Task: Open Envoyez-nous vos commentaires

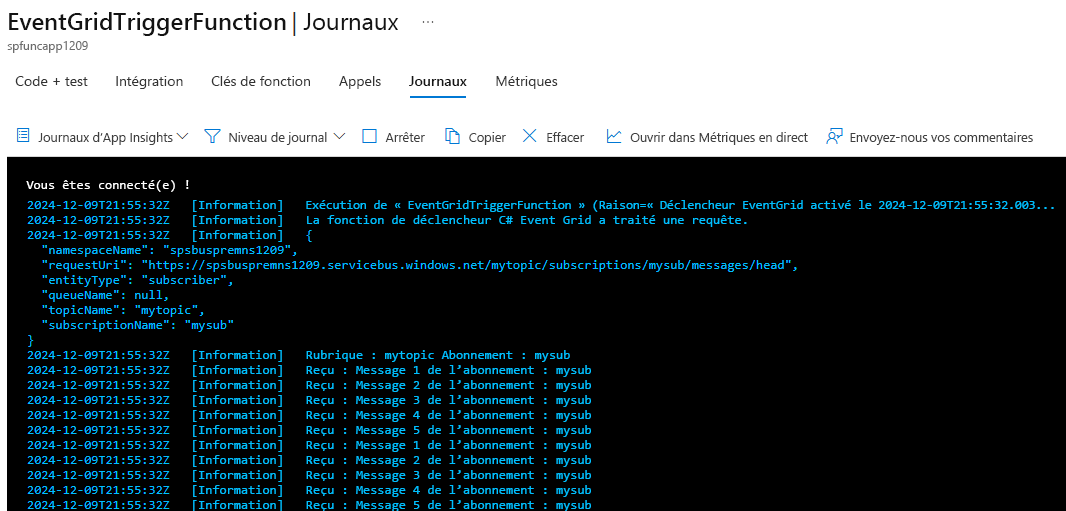Action: coord(929,137)
